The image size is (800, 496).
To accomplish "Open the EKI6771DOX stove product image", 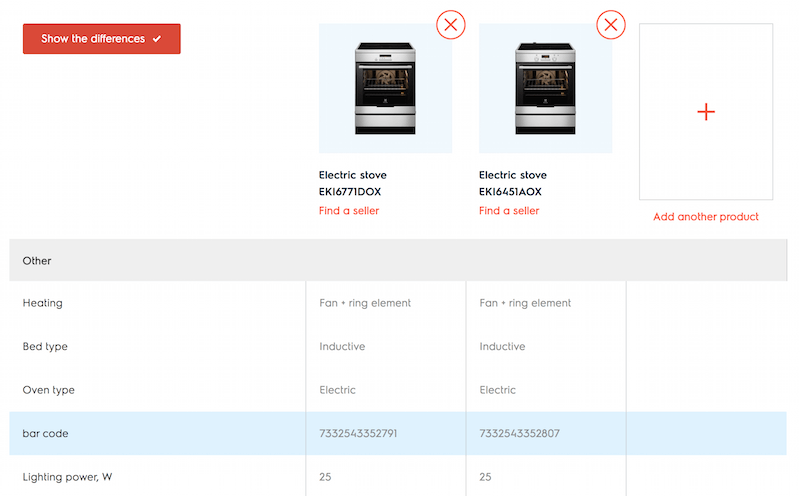I will (385, 88).
